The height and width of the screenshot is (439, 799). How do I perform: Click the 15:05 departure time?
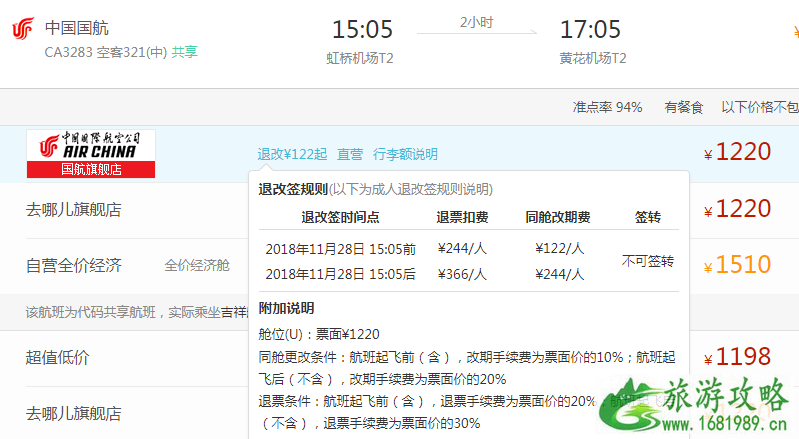pyautogui.click(x=362, y=30)
